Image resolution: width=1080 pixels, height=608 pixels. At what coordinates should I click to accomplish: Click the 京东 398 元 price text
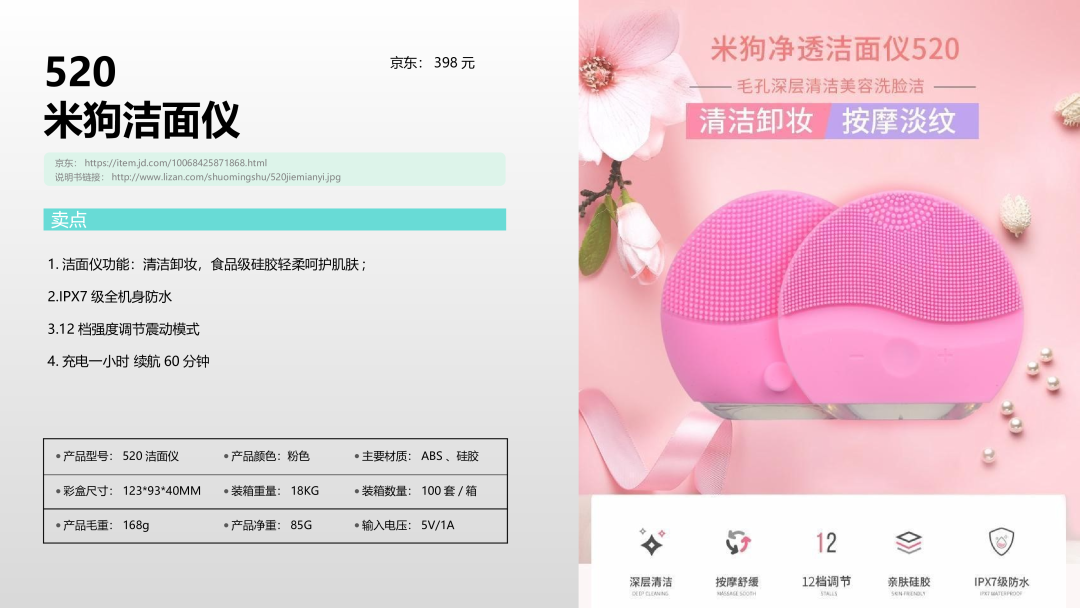tap(433, 63)
